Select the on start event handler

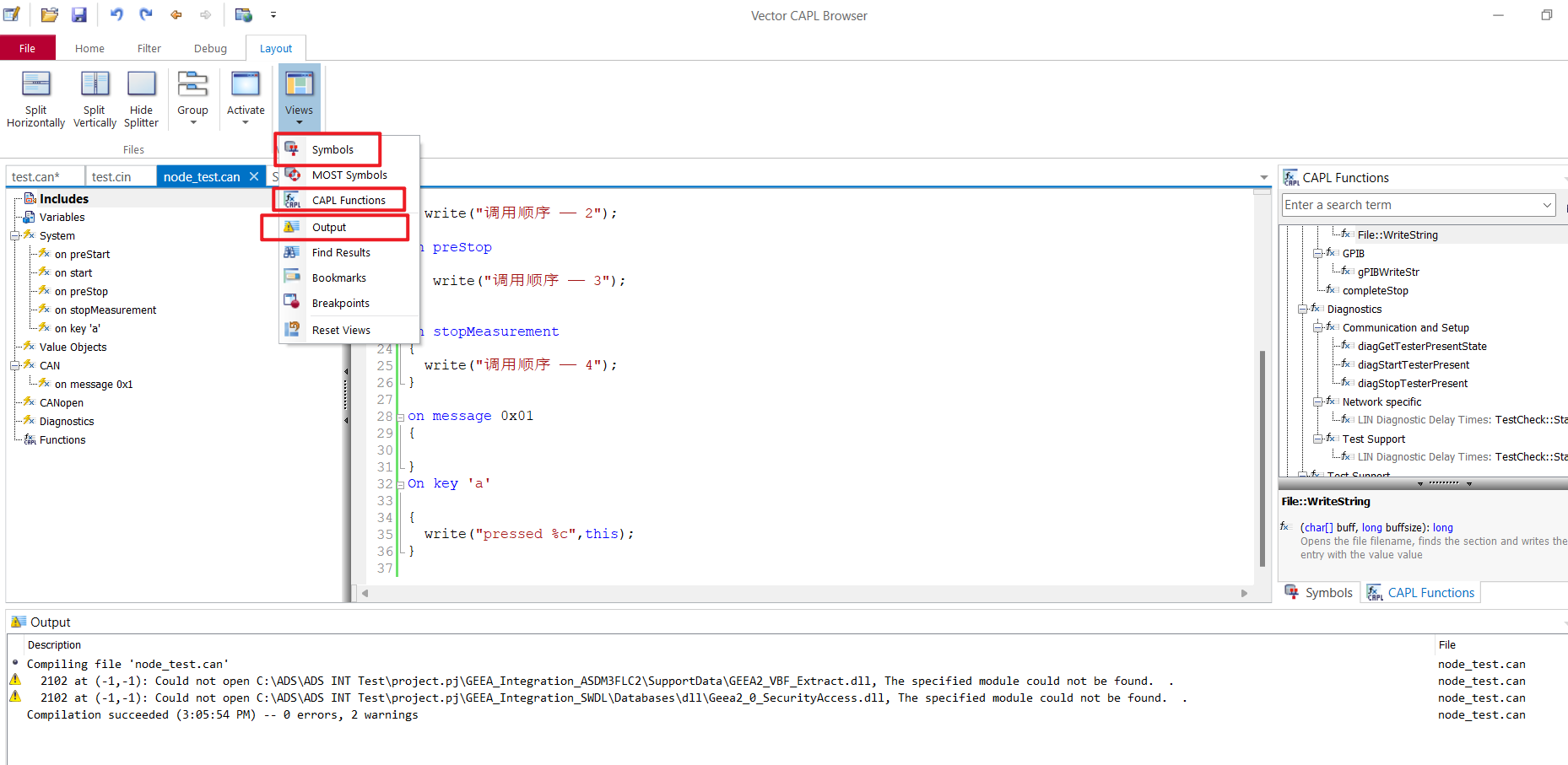click(73, 272)
